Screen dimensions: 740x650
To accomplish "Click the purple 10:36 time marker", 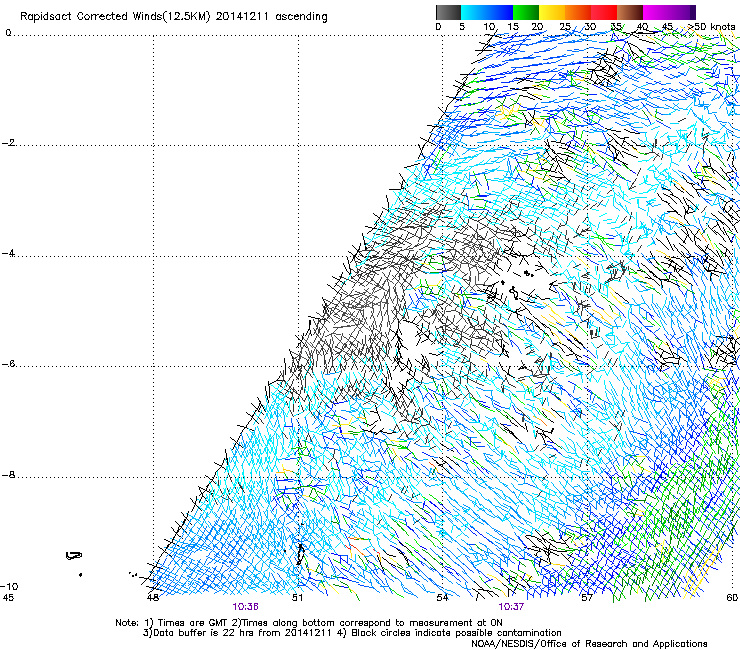I will tap(245, 607).
